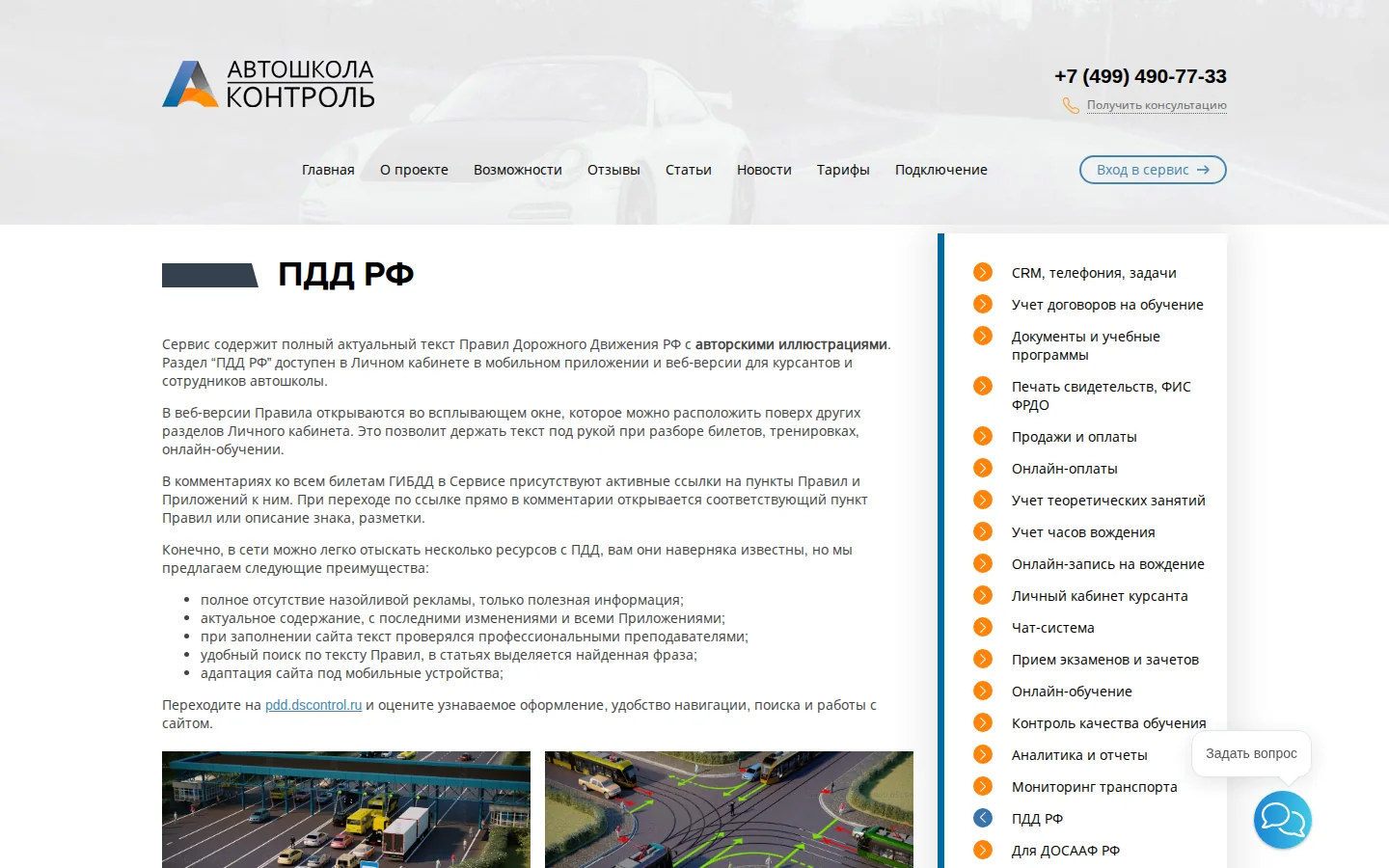
Task: Click arrow icon beside Мониторинг транспорта
Action: pyautogui.click(x=983, y=786)
